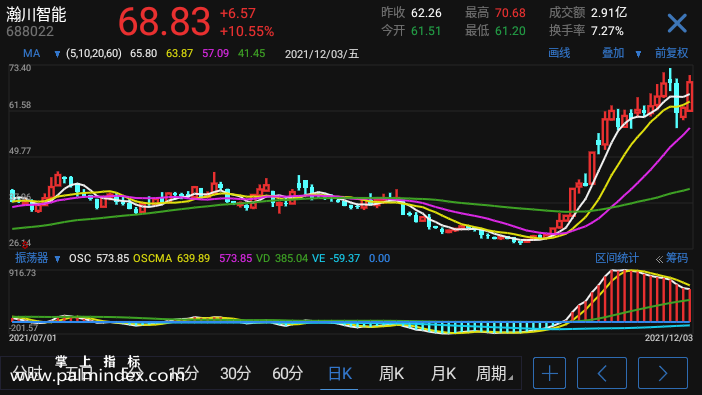The height and width of the screenshot is (395, 702).
Task: Select the 60分 timeframe tab
Action: click(287, 373)
